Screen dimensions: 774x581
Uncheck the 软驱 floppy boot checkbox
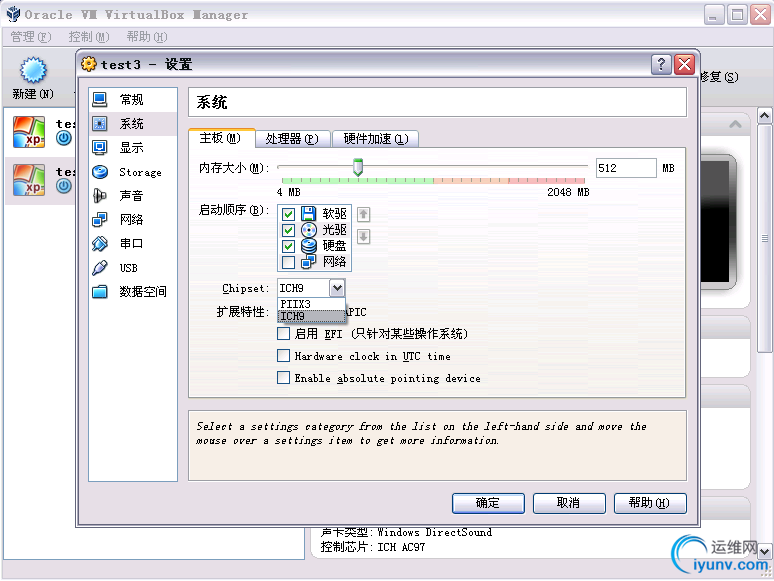(x=288, y=214)
